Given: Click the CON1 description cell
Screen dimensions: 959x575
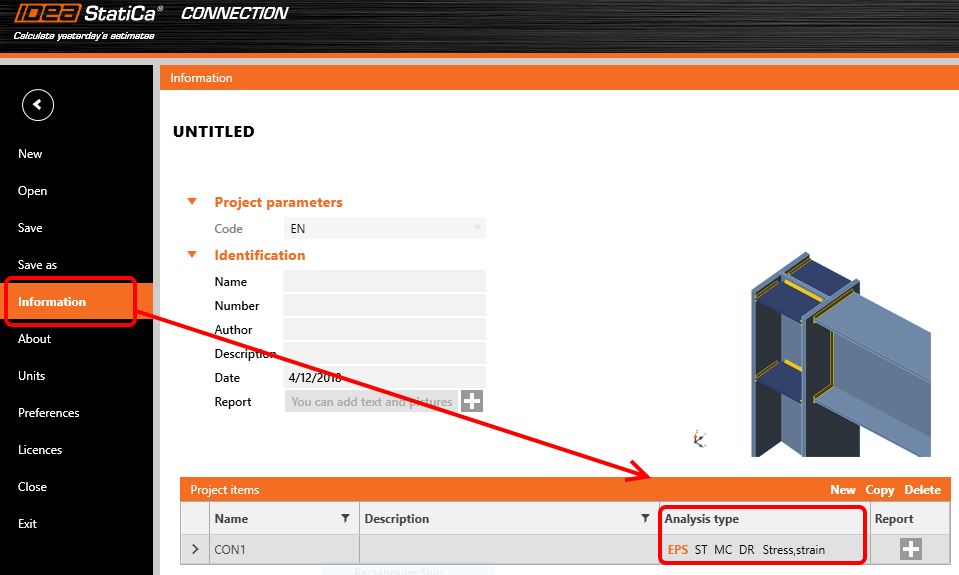Looking at the screenshot, I should (509, 549).
